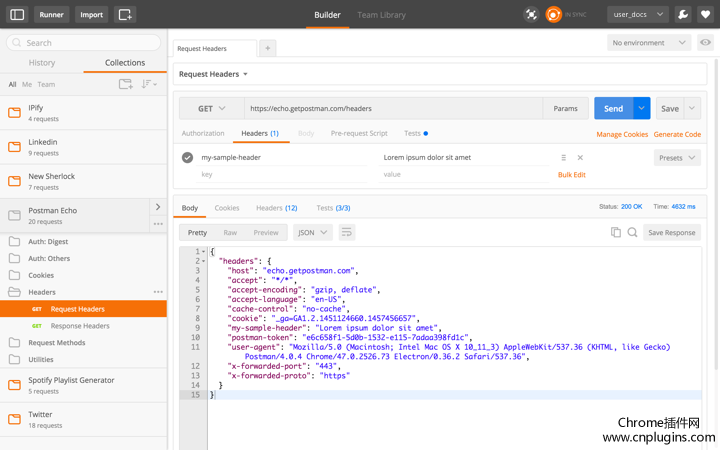The width and height of the screenshot is (720, 450).
Task: Click the request URL field
Action: pos(394,109)
